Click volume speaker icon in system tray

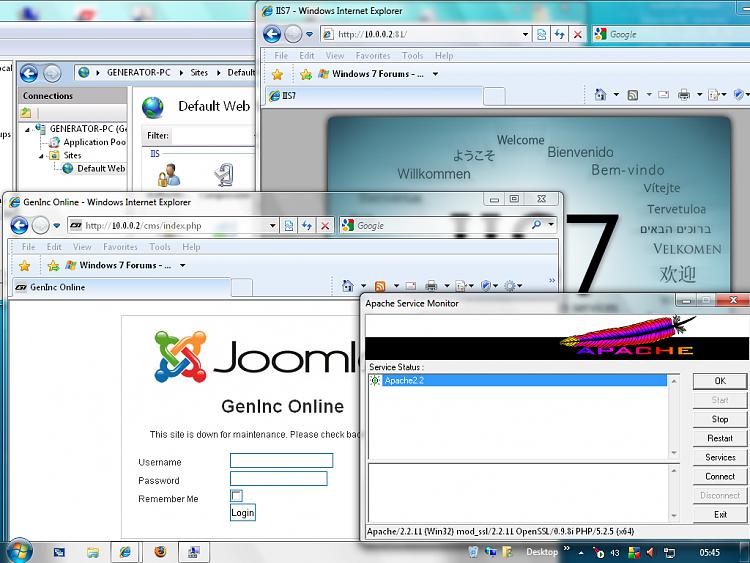point(650,552)
